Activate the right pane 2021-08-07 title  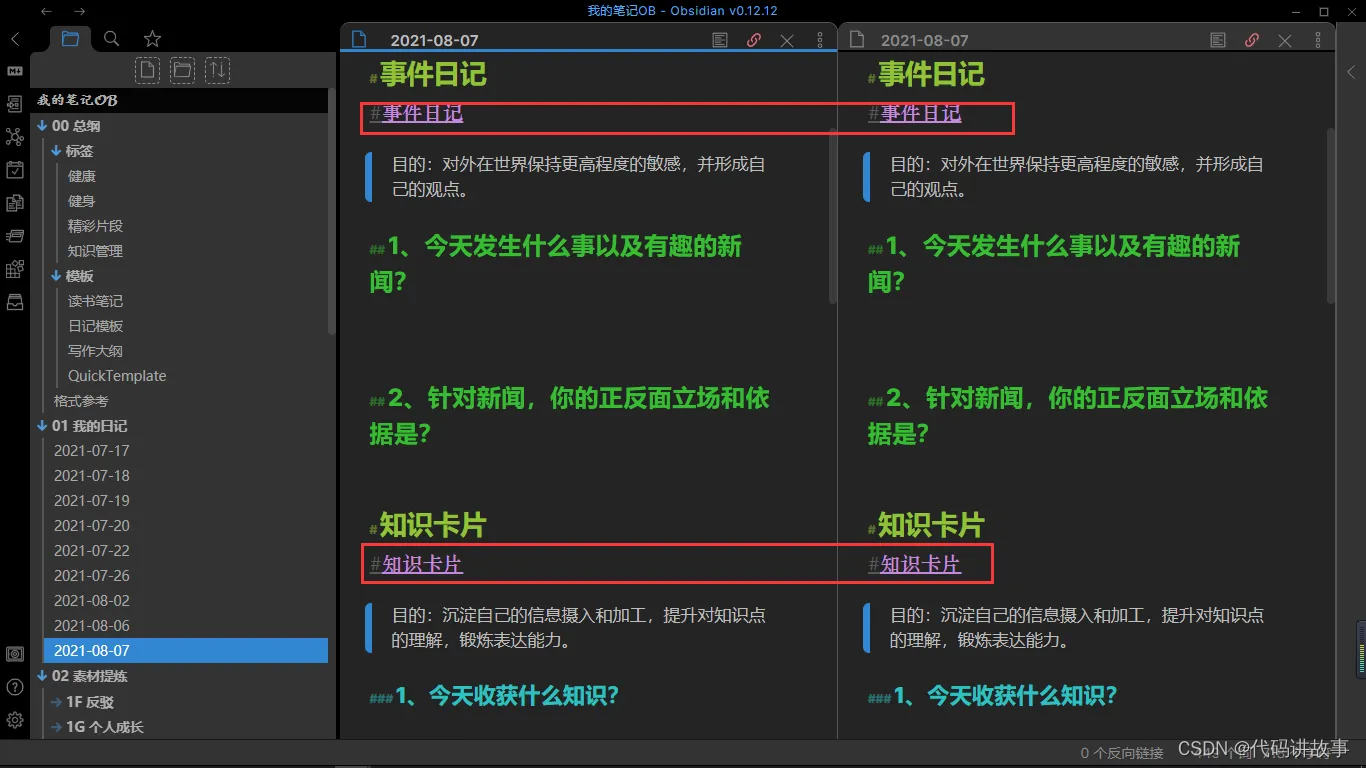tap(925, 41)
